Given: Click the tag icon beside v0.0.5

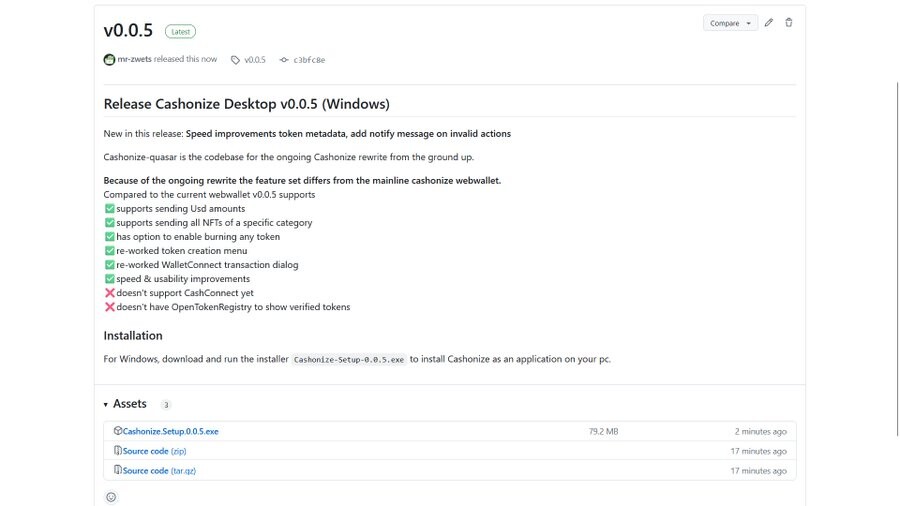Looking at the screenshot, I should click(x=235, y=60).
